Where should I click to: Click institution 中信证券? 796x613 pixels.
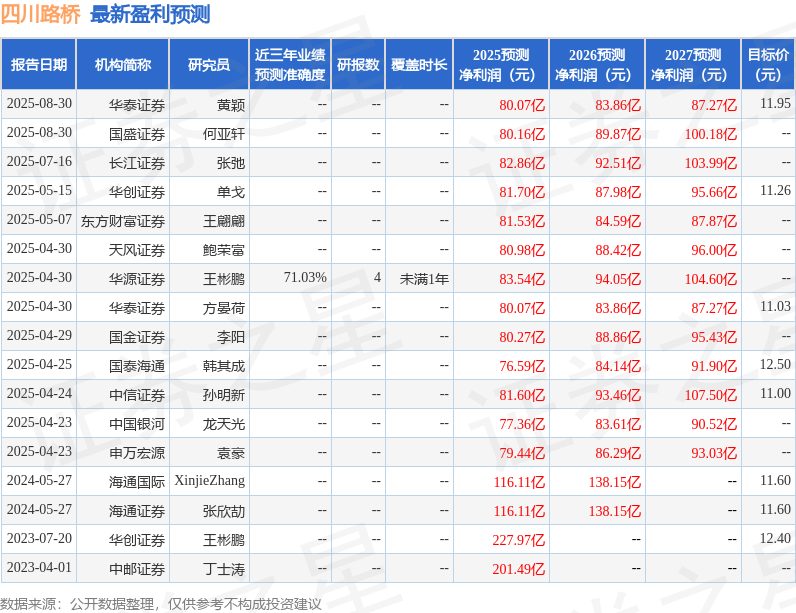pyautogui.click(x=137, y=395)
